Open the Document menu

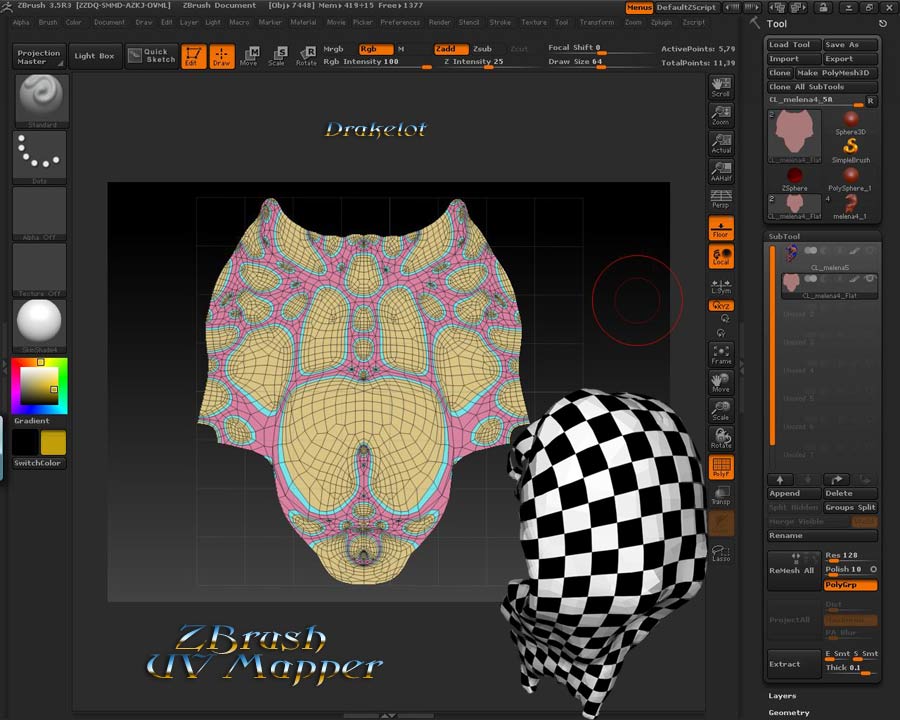tap(109, 22)
